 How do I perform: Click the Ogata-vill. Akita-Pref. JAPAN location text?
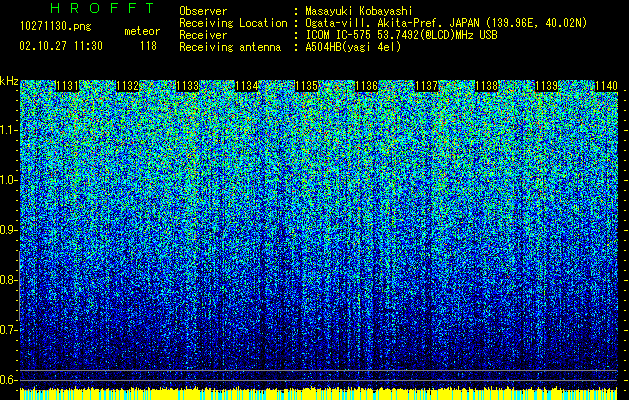tap(446, 23)
